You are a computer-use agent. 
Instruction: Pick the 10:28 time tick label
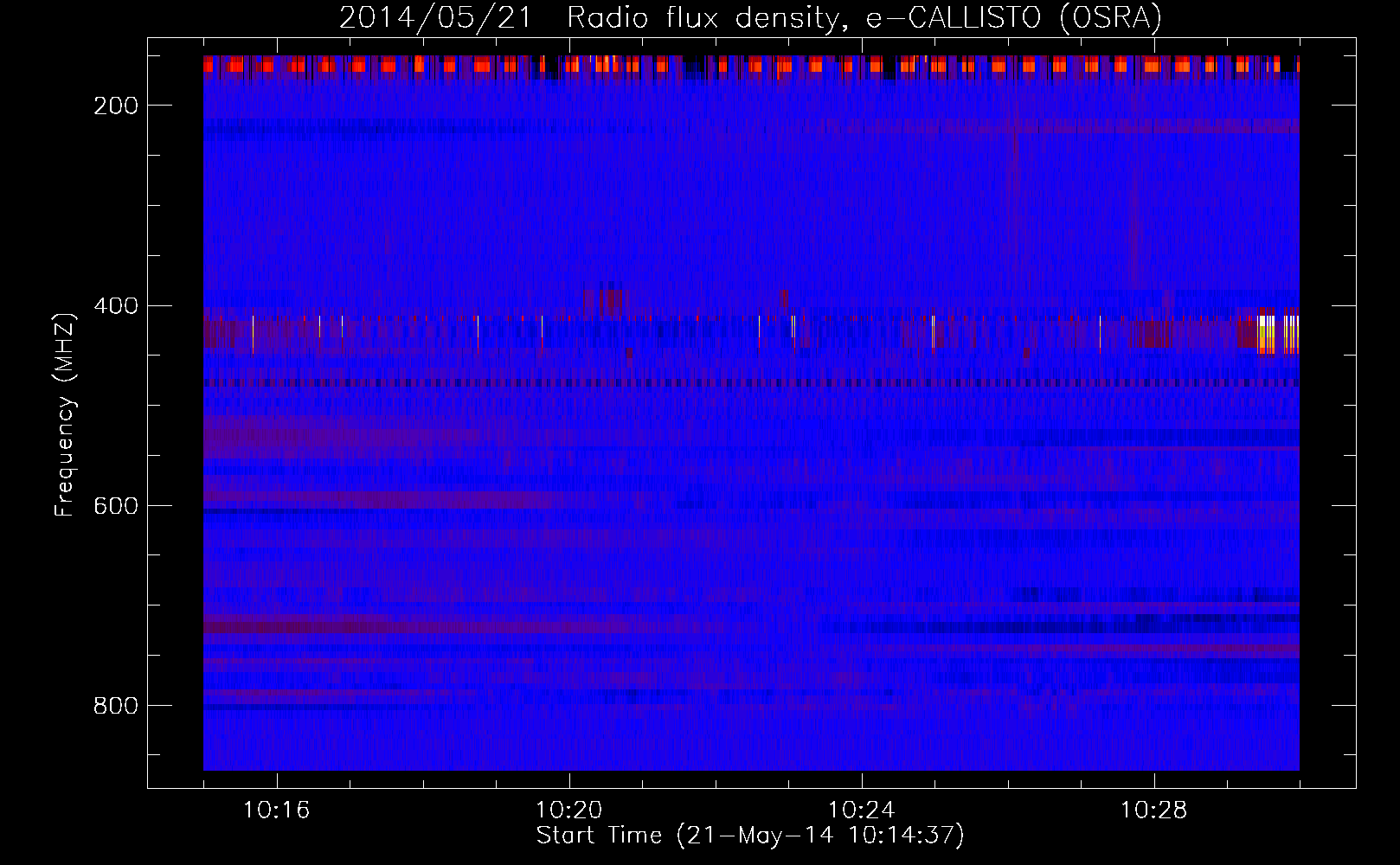[x=1154, y=810]
